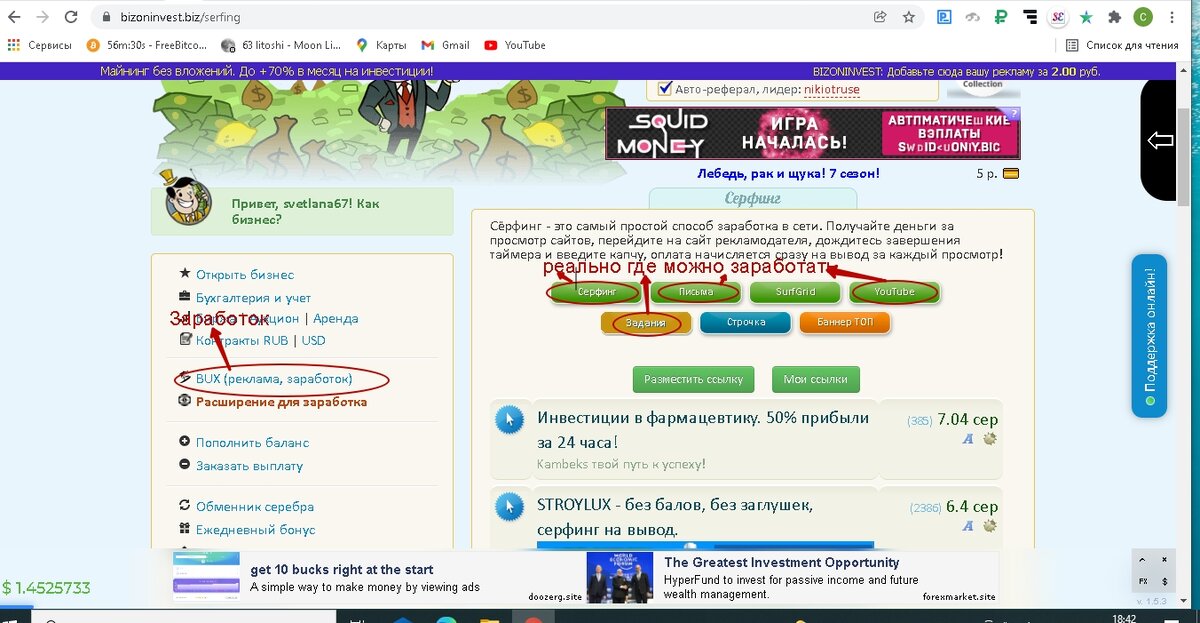
Task: Open Список для чтения reading list
Action: click(x=1122, y=45)
